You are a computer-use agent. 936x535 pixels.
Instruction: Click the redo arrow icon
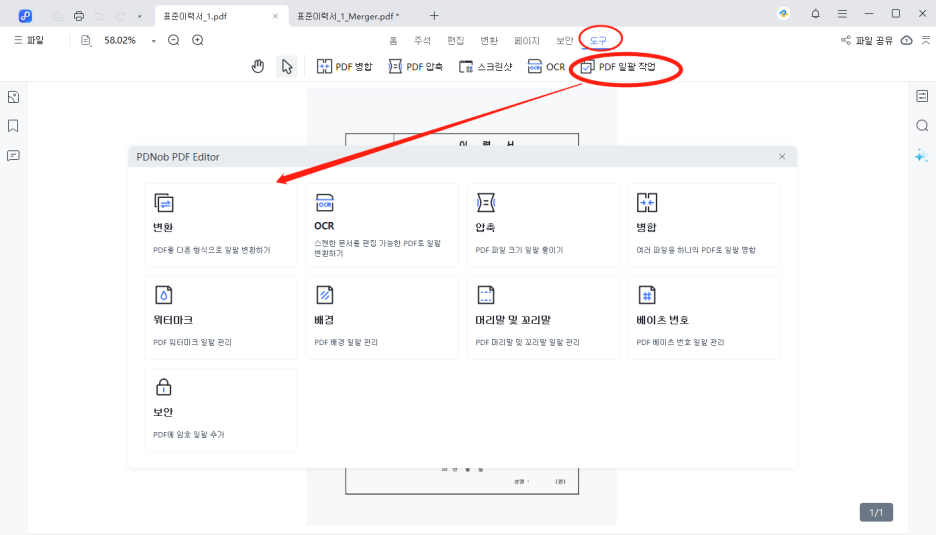click(x=121, y=16)
